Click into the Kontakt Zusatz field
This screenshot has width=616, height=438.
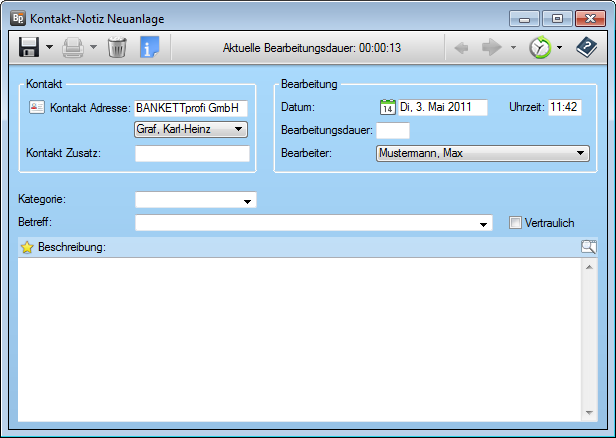pyautogui.click(x=192, y=154)
